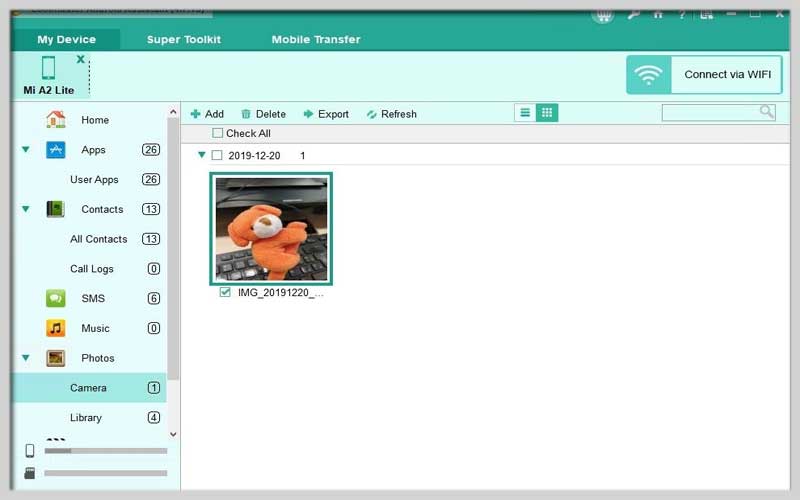Click the 2019-12-20 date label
Screen dimensions: 800x500
tap(254, 156)
